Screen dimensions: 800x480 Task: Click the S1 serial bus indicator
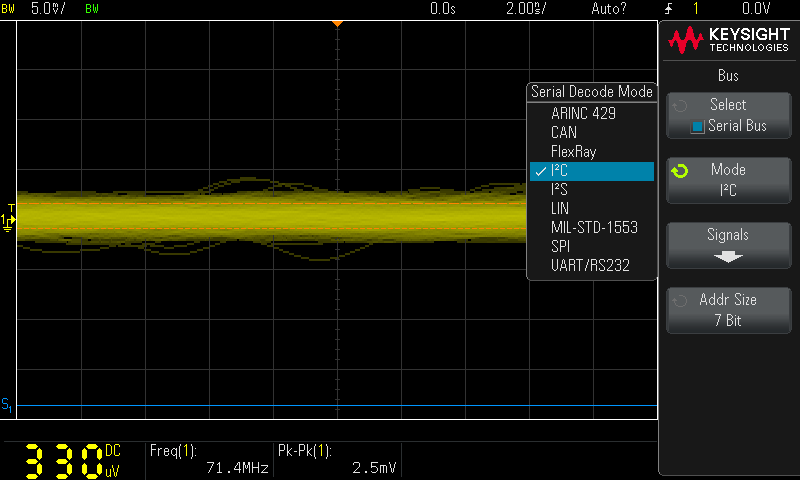coord(7,404)
